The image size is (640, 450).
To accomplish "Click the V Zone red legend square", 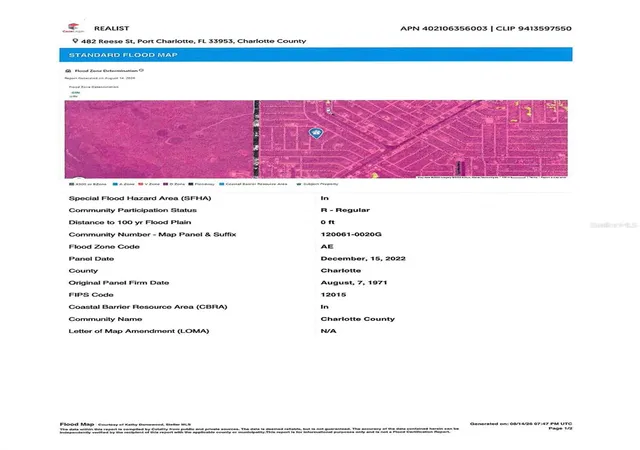I will (141, 184).
